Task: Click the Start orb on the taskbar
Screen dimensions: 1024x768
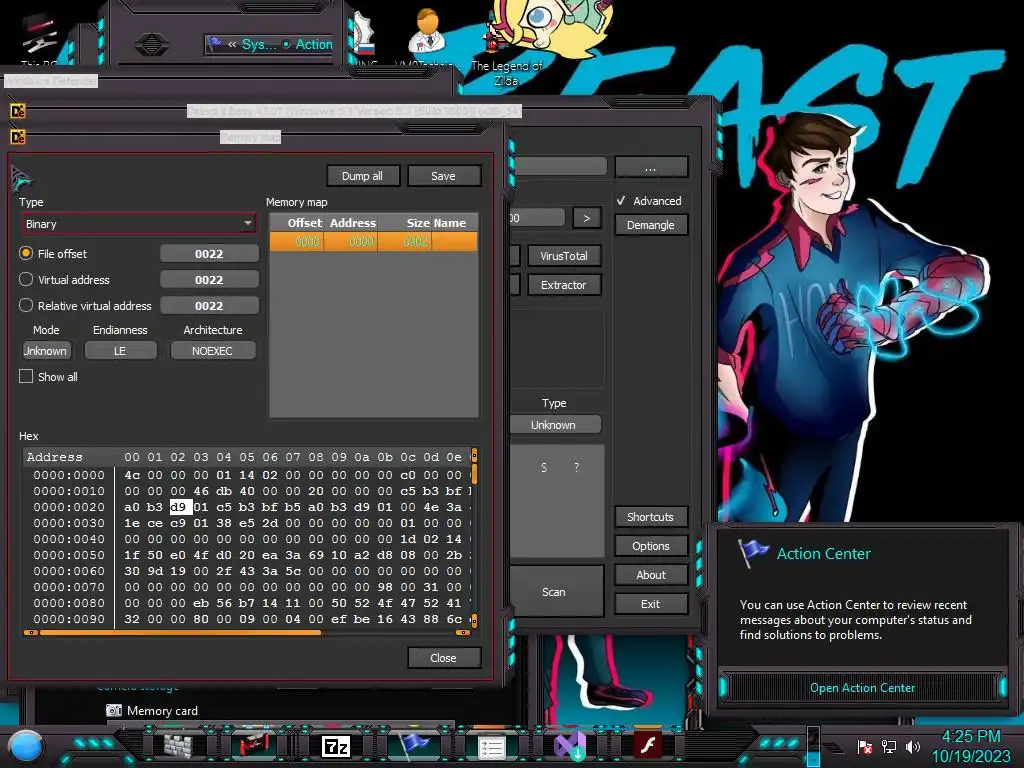Action: [x=25, y=746]
